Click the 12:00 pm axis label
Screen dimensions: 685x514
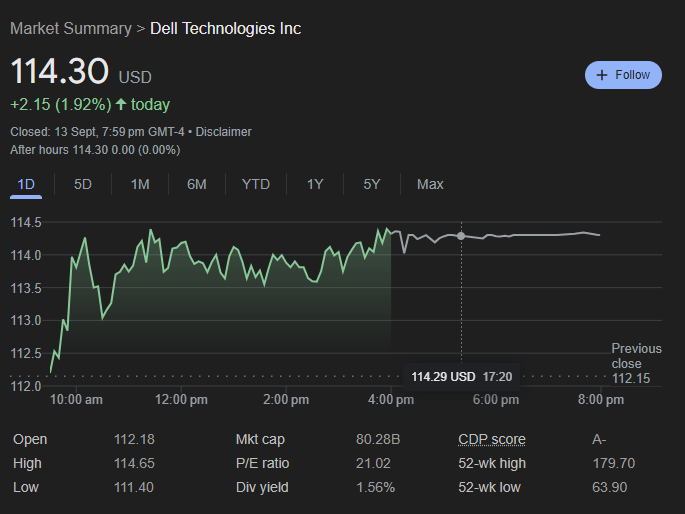coord(181,400)
